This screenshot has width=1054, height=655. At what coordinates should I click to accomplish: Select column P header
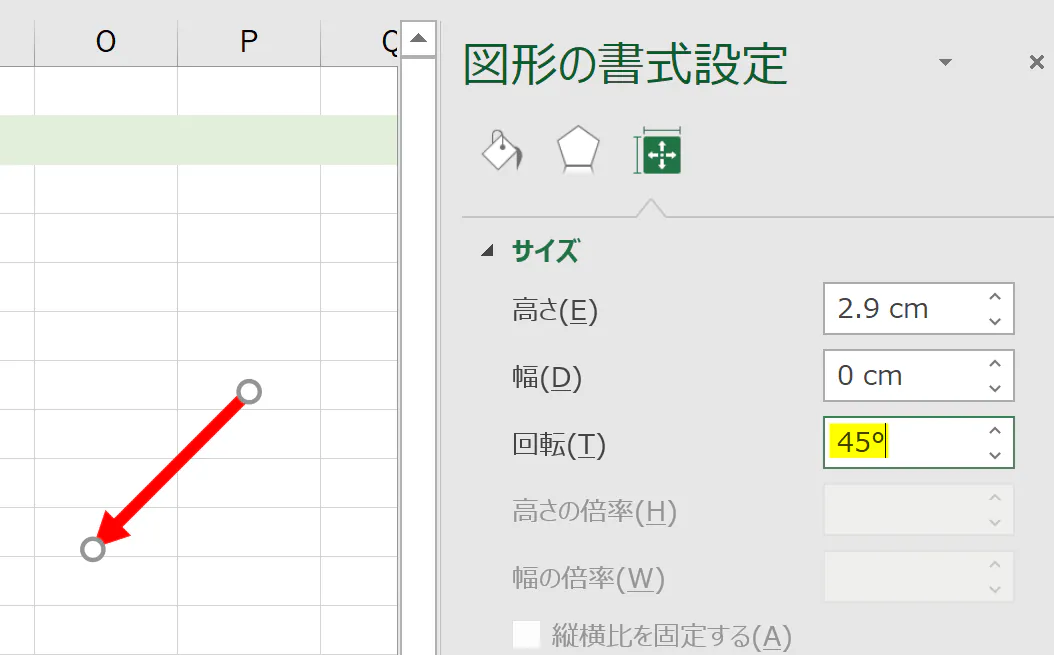[249, 42]
